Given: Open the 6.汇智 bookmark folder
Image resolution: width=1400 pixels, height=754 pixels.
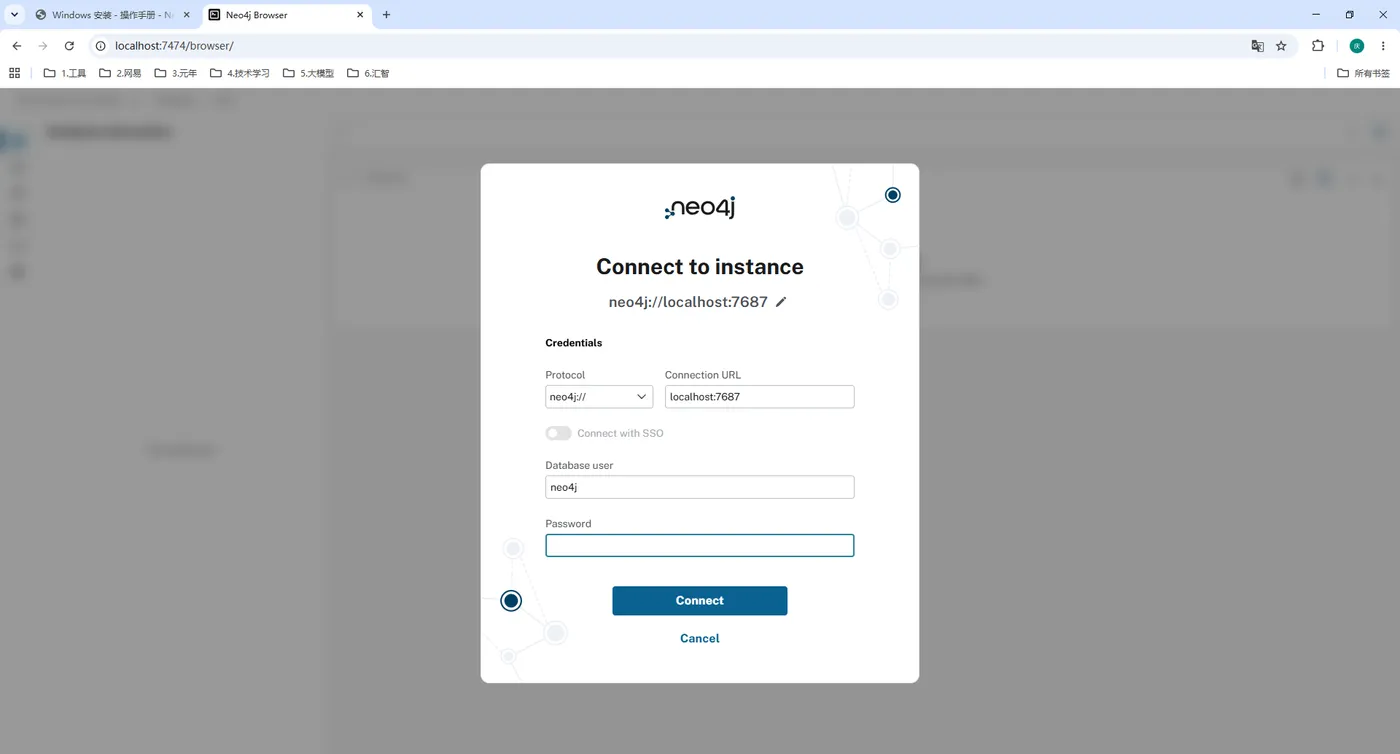Looking at the screenshot, I should (368, 73).
